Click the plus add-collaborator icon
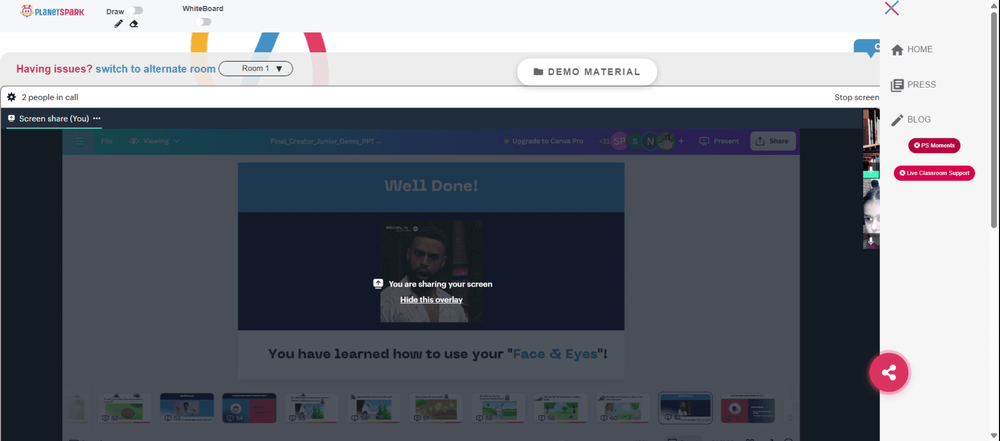Image resolution: width=1000 pixels, height=441 pixels. [x=681, y=141]
